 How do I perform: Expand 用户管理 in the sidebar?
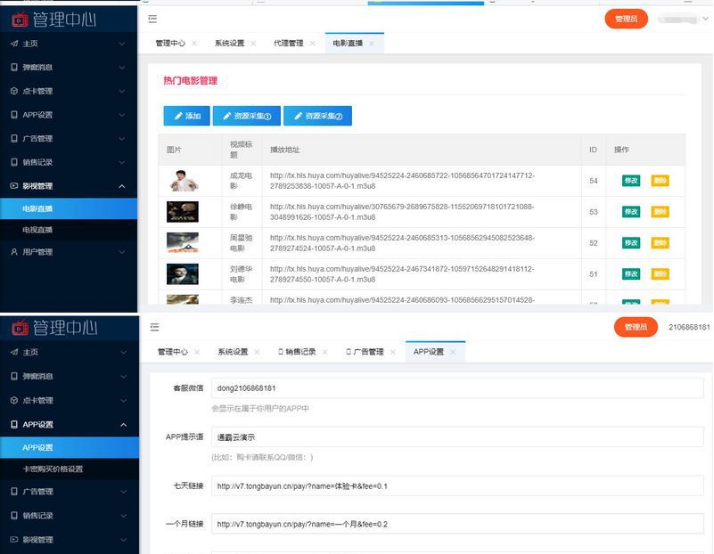68,252
